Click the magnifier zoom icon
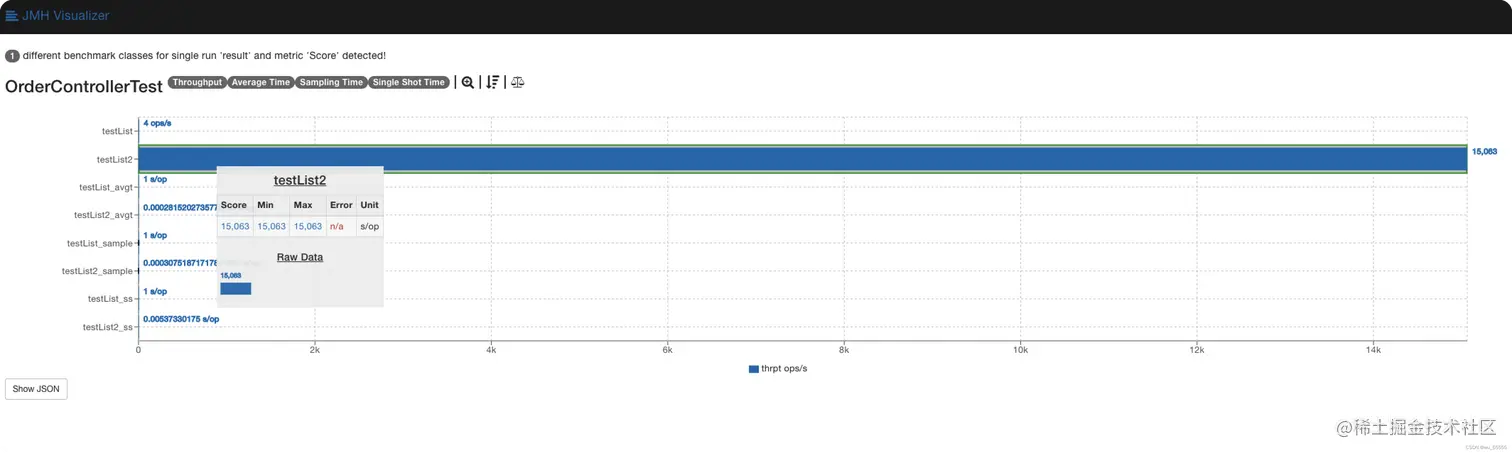 pos(467,83)
